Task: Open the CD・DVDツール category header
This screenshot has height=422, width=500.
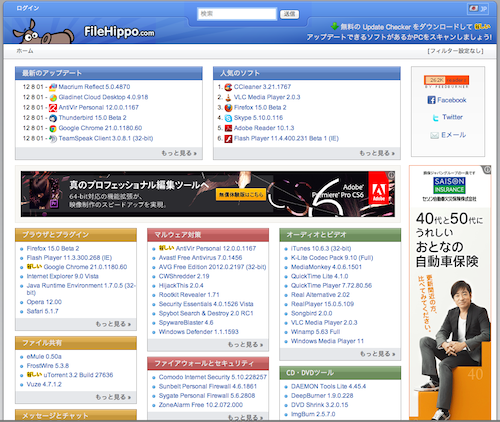Action: pos(340,373)
